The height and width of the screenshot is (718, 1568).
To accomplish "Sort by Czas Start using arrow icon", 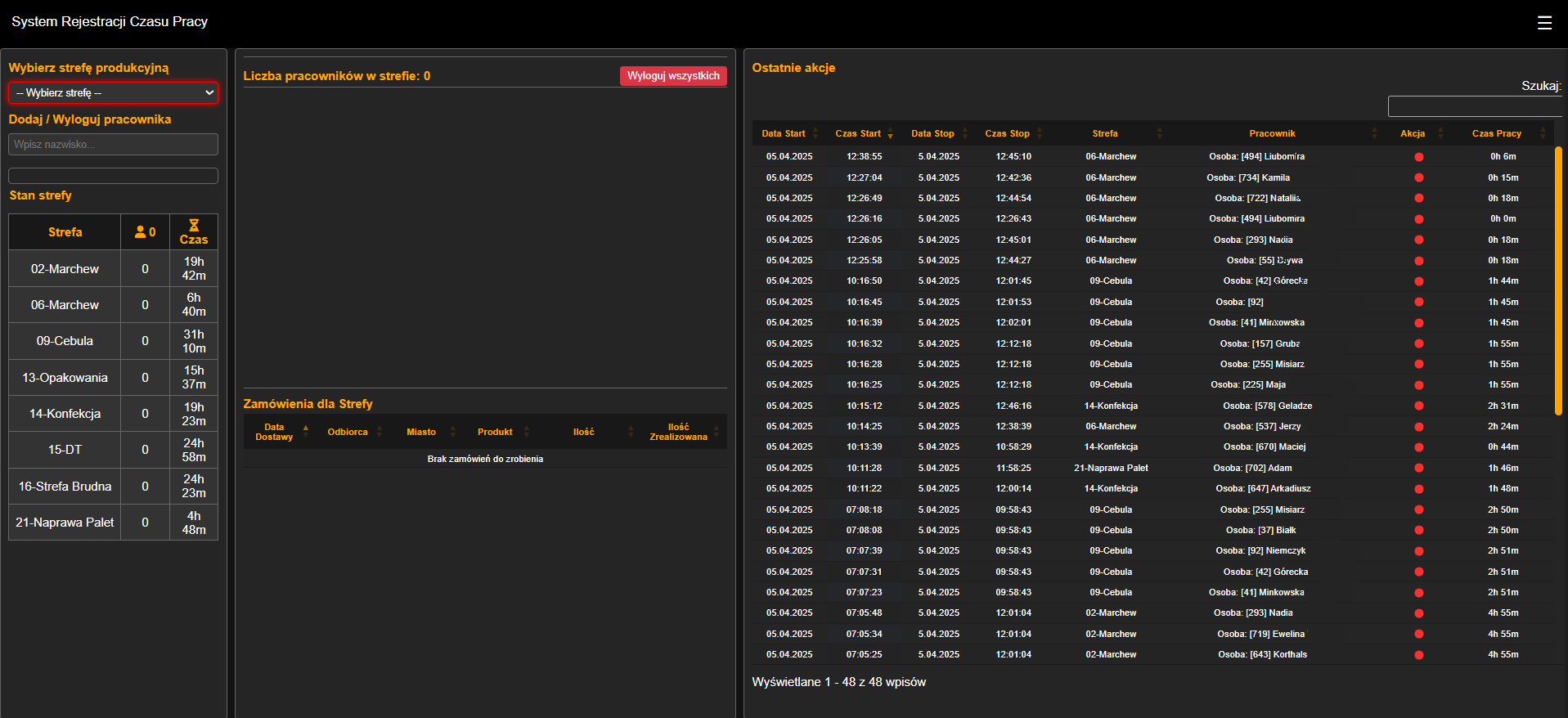I will (x=890, y=134).
